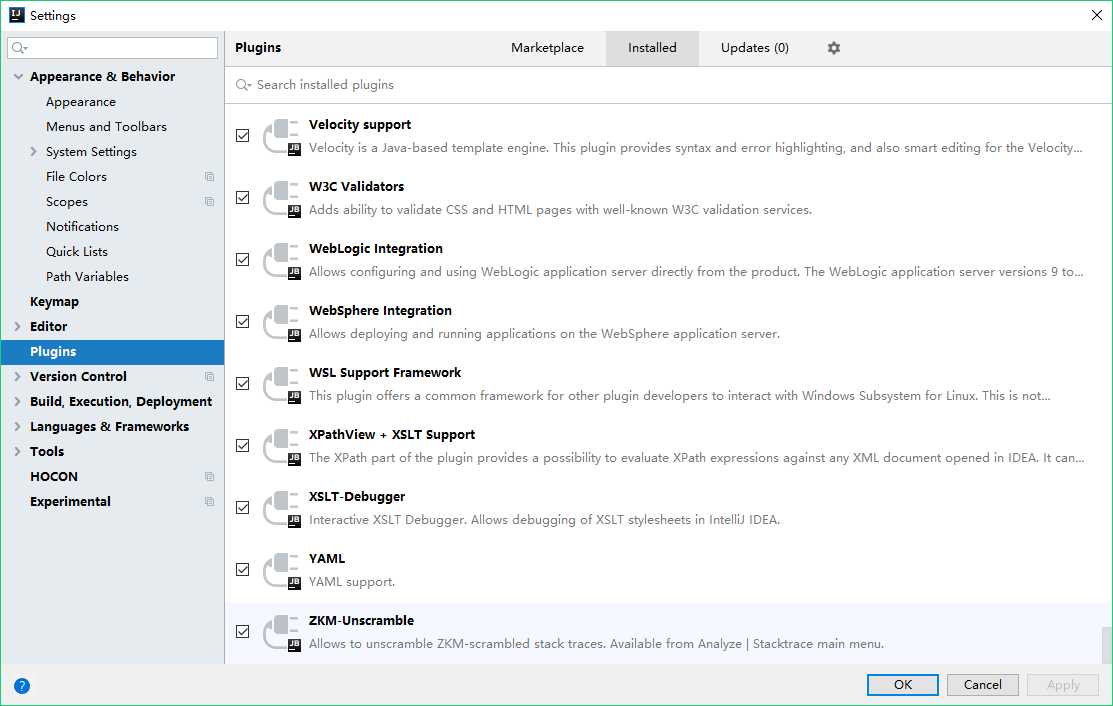The height and width of the screenshot is (706, 1113).
Task: Click the per-project icon next to Experimental
Action: point(209,502)
